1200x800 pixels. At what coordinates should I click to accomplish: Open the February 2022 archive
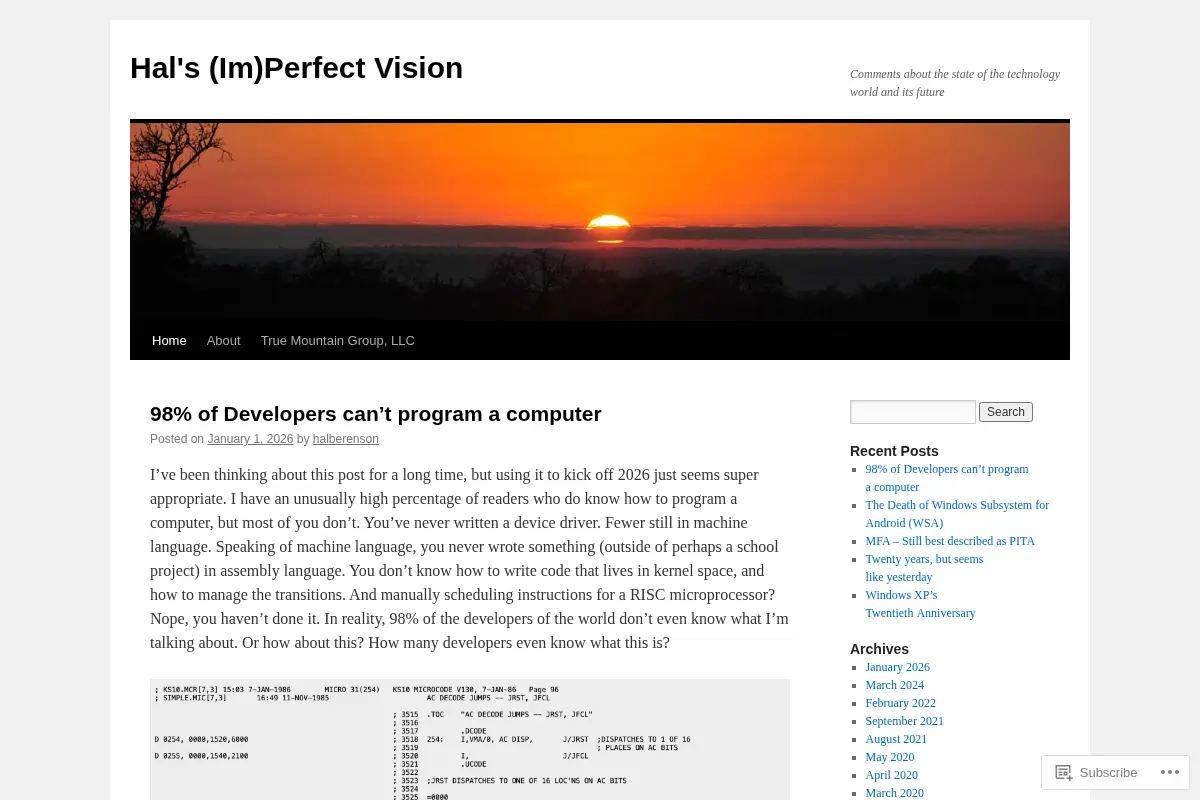(x=900, y=703)
